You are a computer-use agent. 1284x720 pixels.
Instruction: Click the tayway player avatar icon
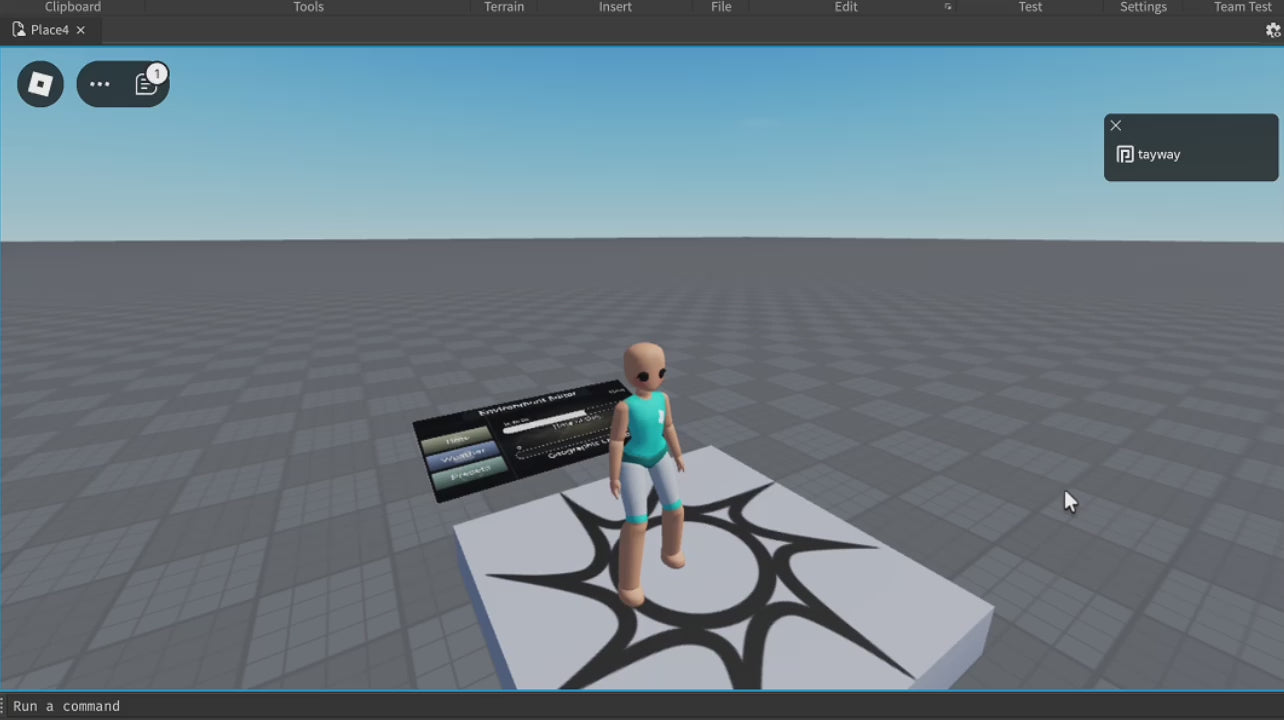[x=1125, y=155]
